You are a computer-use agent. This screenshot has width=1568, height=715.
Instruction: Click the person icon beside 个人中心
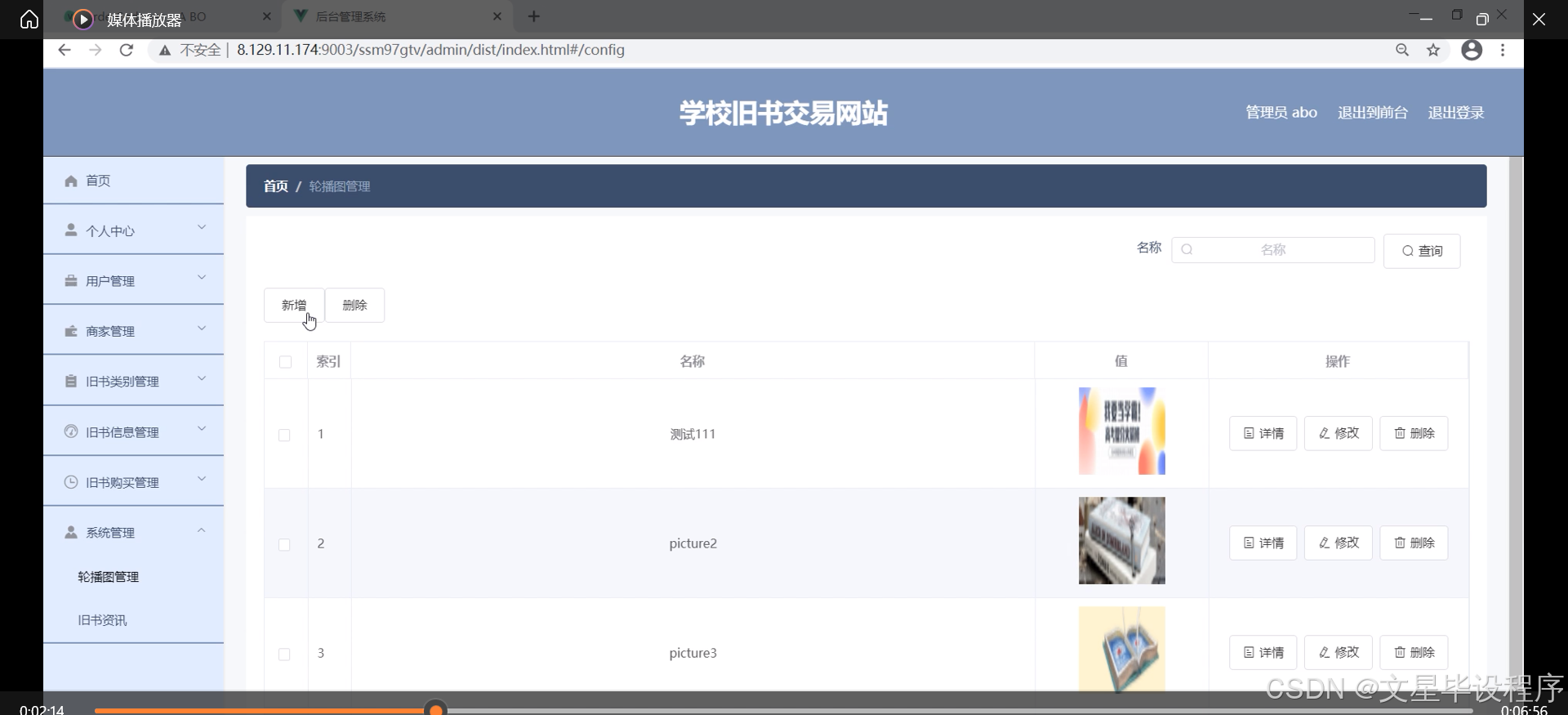click(x=71, y=230)
